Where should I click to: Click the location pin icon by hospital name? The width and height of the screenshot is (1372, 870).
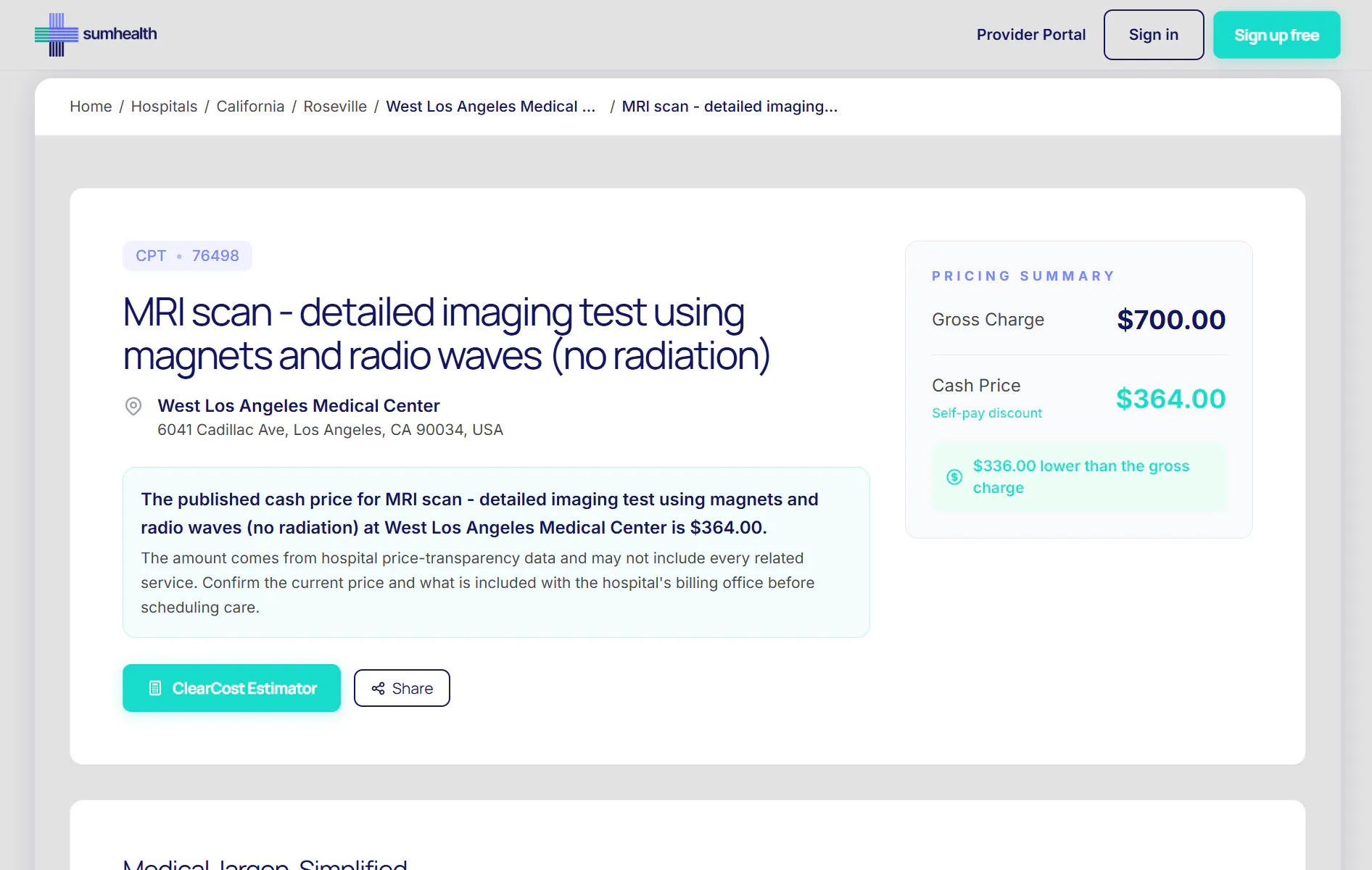[133, 406]
